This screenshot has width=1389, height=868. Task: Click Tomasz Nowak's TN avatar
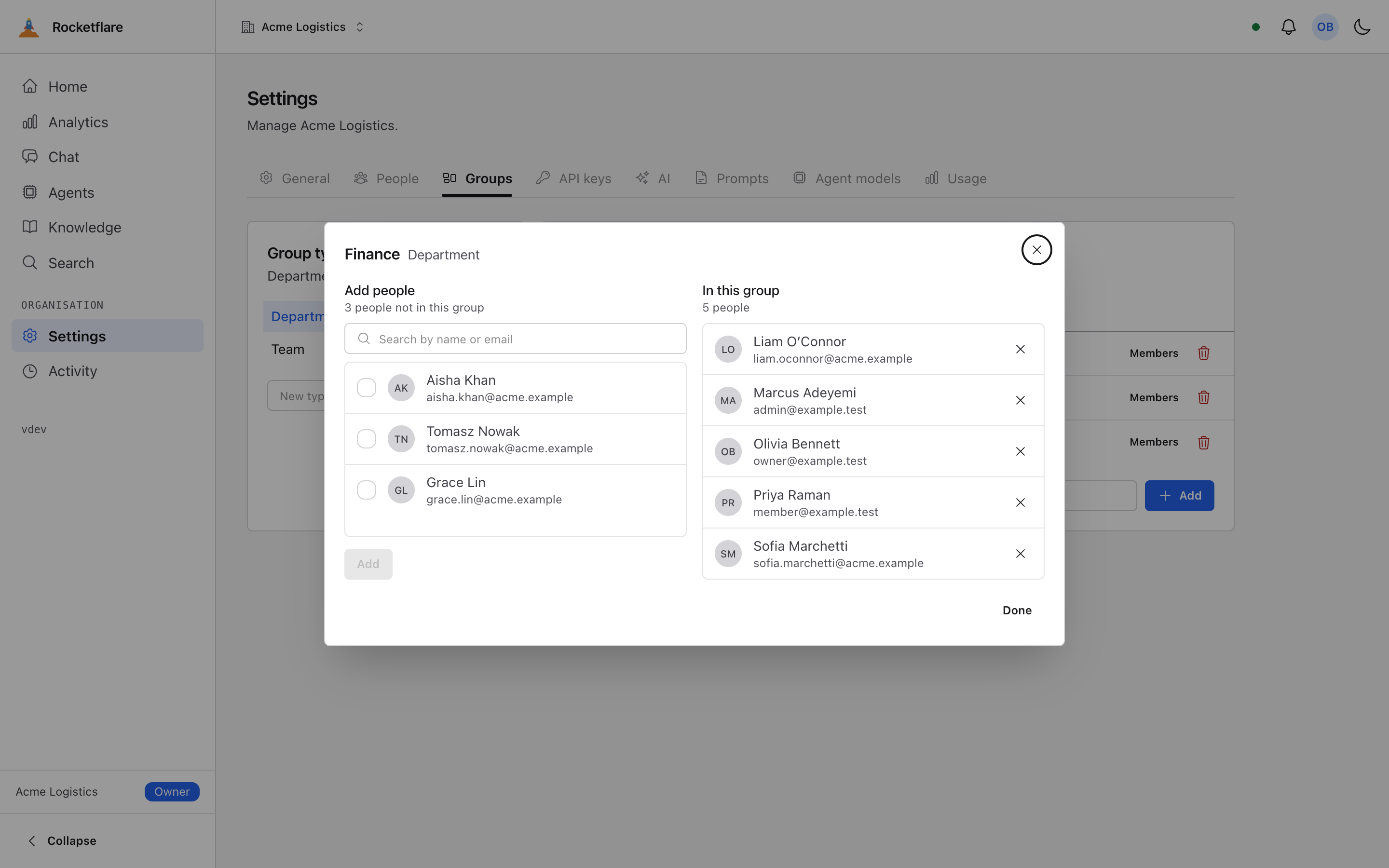(x=401, y=439)
